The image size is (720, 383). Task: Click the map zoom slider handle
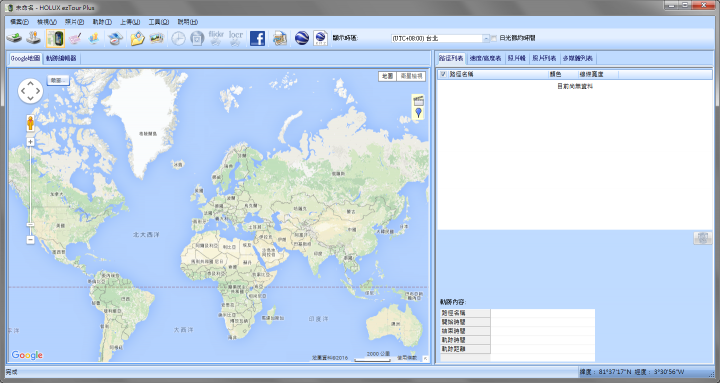click(30, 225)
